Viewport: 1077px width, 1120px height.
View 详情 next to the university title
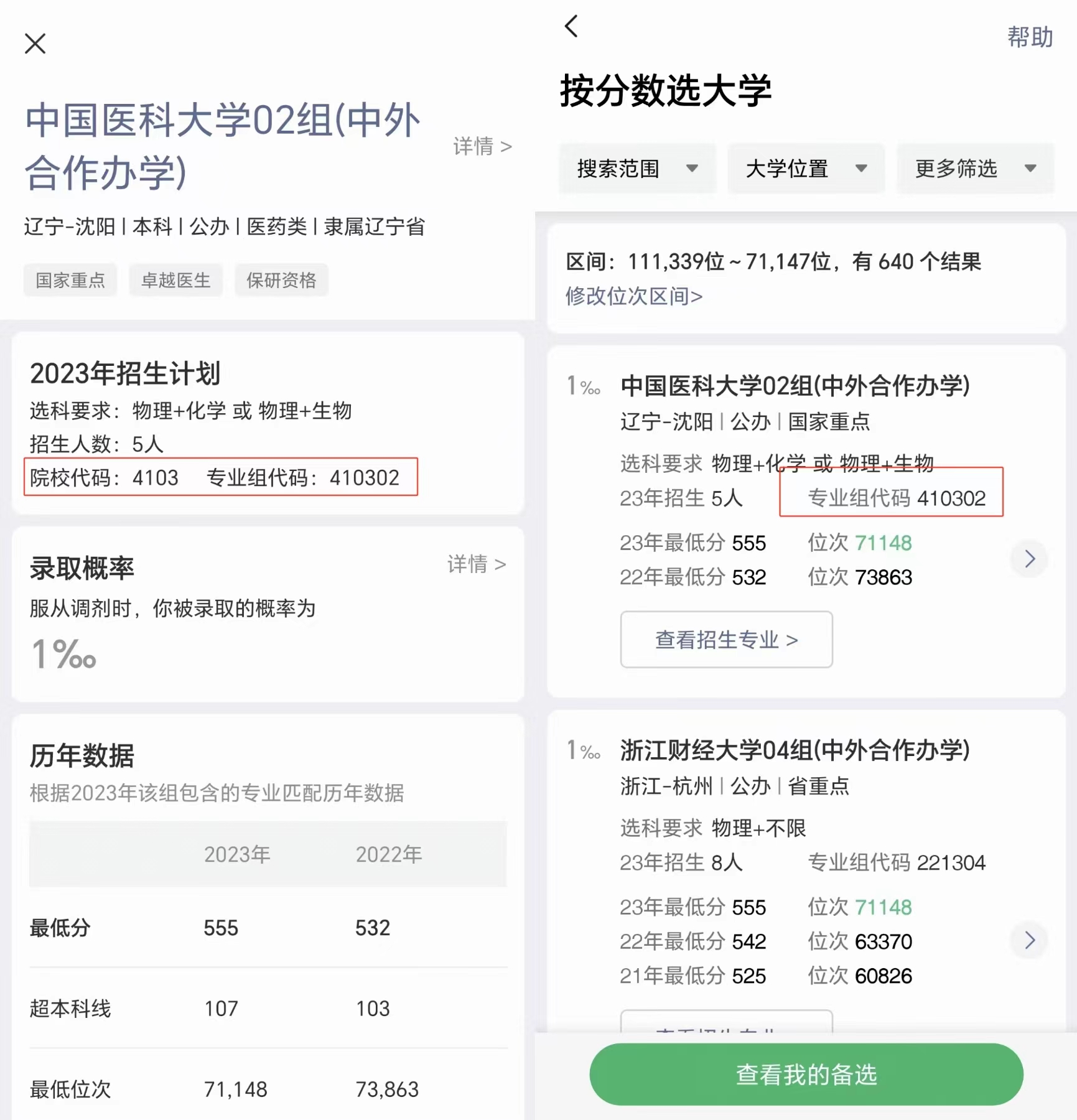coord(482,146)
